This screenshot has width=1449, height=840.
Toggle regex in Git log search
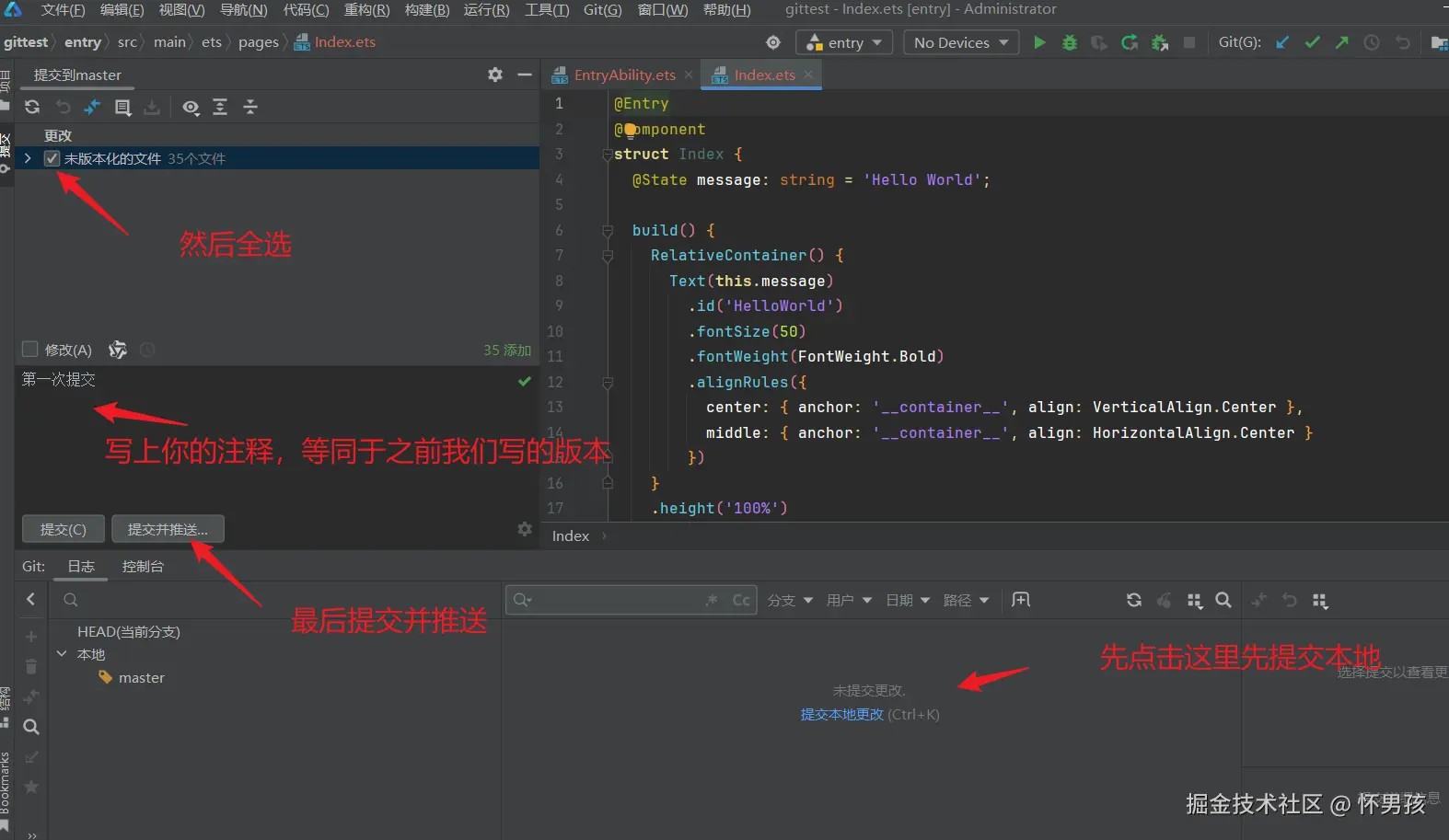711,600
